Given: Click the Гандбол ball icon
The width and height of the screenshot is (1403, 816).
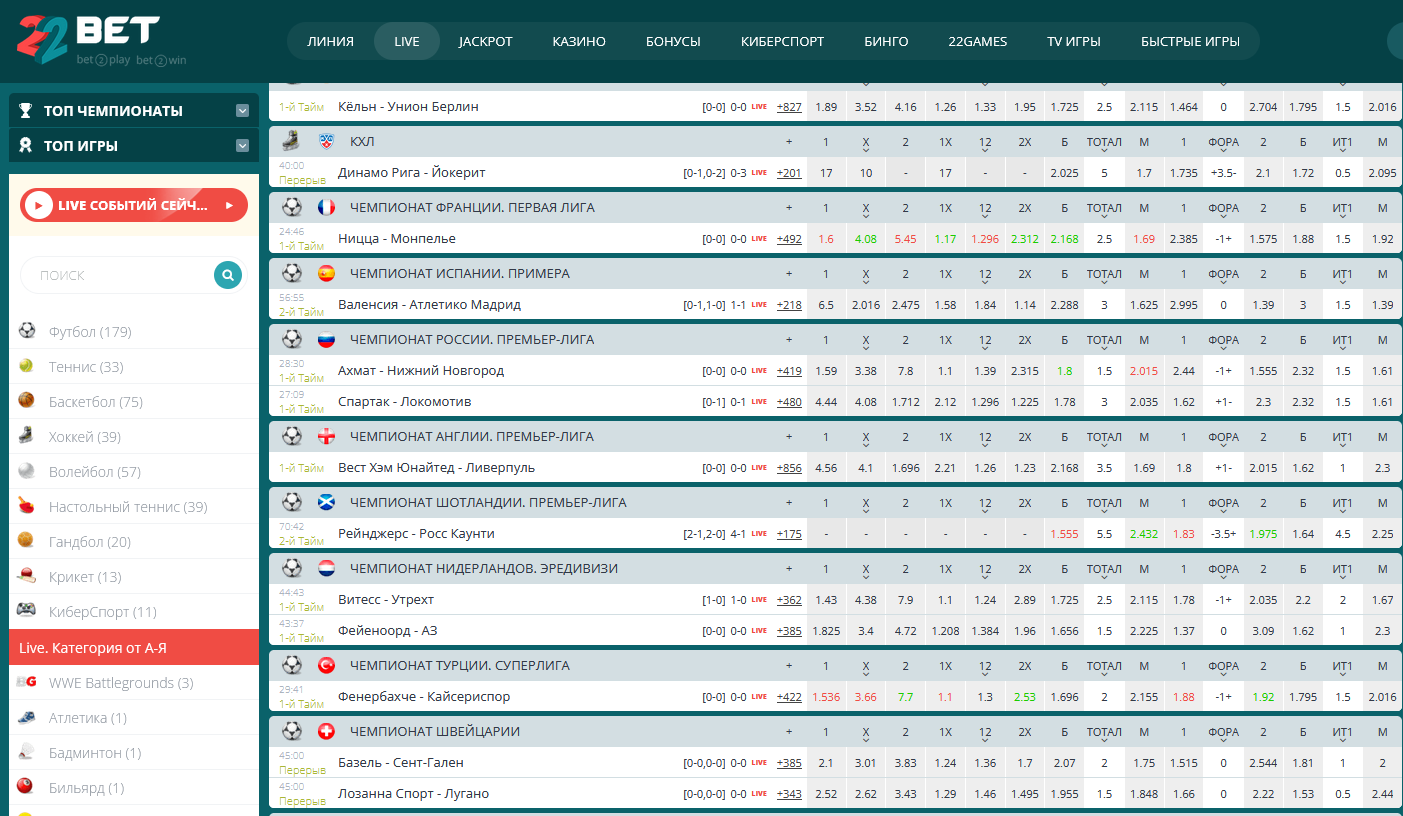Looking at the screenshot, I should pyautogui.click(x=26, y=541).
